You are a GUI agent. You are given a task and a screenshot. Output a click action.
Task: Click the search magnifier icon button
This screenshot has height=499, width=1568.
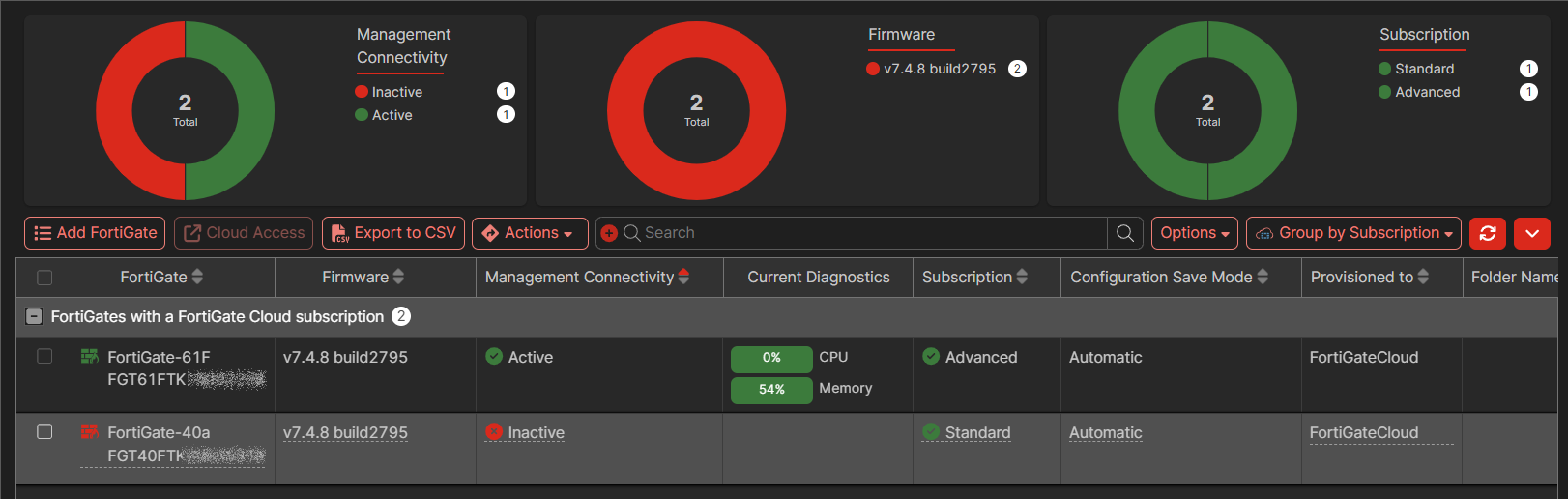(x=1125, y=233)
